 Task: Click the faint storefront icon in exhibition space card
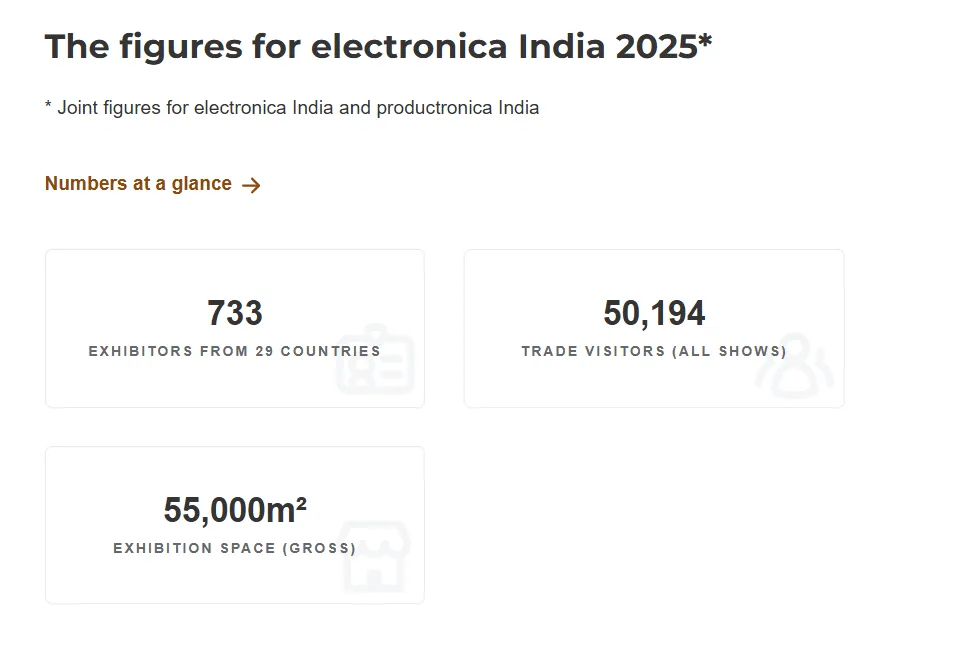(376, 557)
